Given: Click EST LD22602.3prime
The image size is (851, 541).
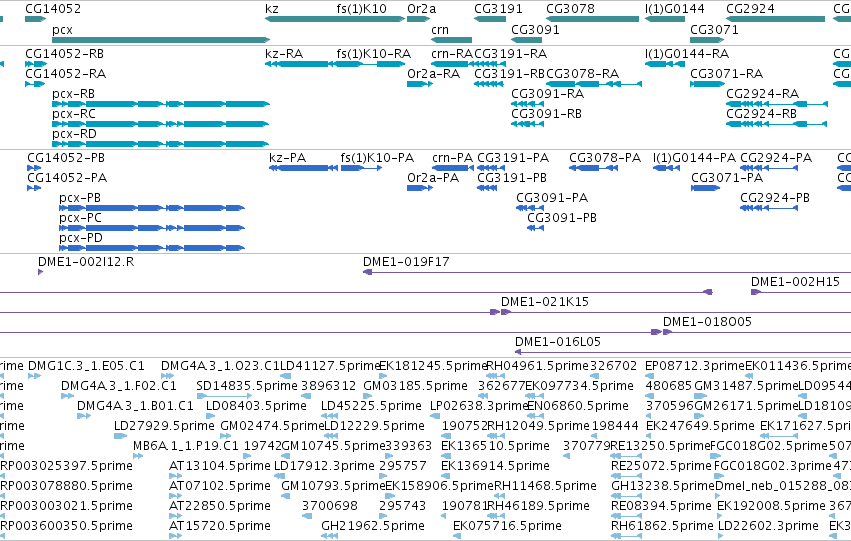Looking at the screenshot, I should [722, 536].
